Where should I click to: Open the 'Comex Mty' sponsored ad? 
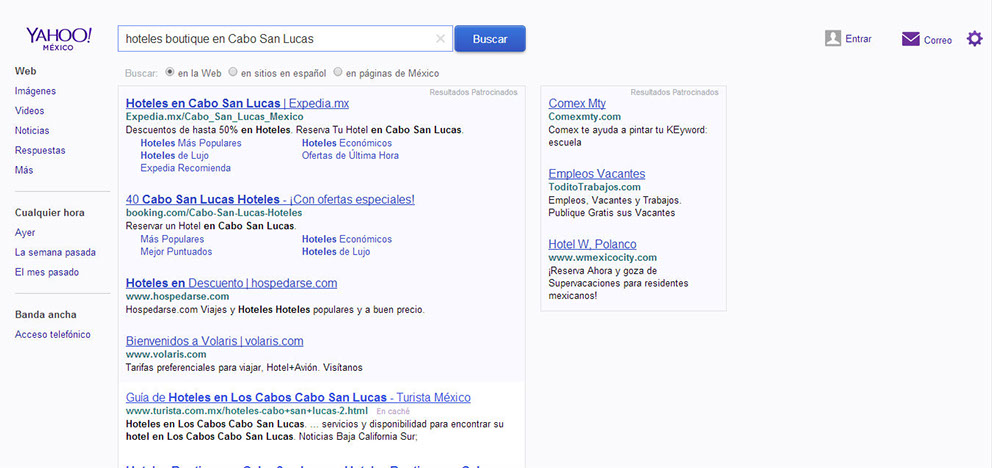coord(577,103)
